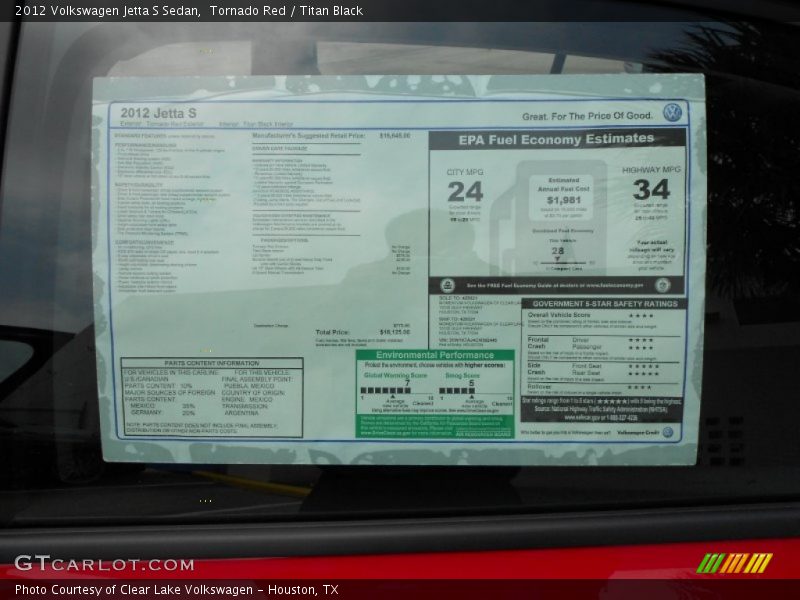Click the Clear Lake Volkswagen photo credit
This screenshot has height=600, width=800.
coord(176,590)
